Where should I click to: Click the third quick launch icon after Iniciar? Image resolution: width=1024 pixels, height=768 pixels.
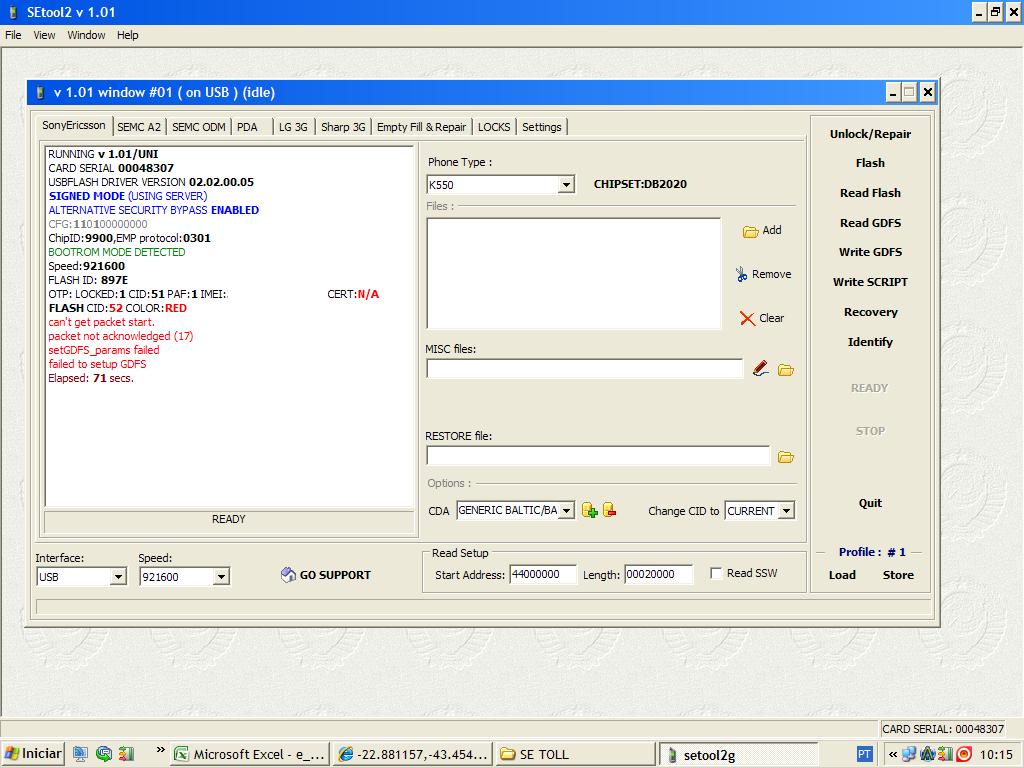click(126, 754)
